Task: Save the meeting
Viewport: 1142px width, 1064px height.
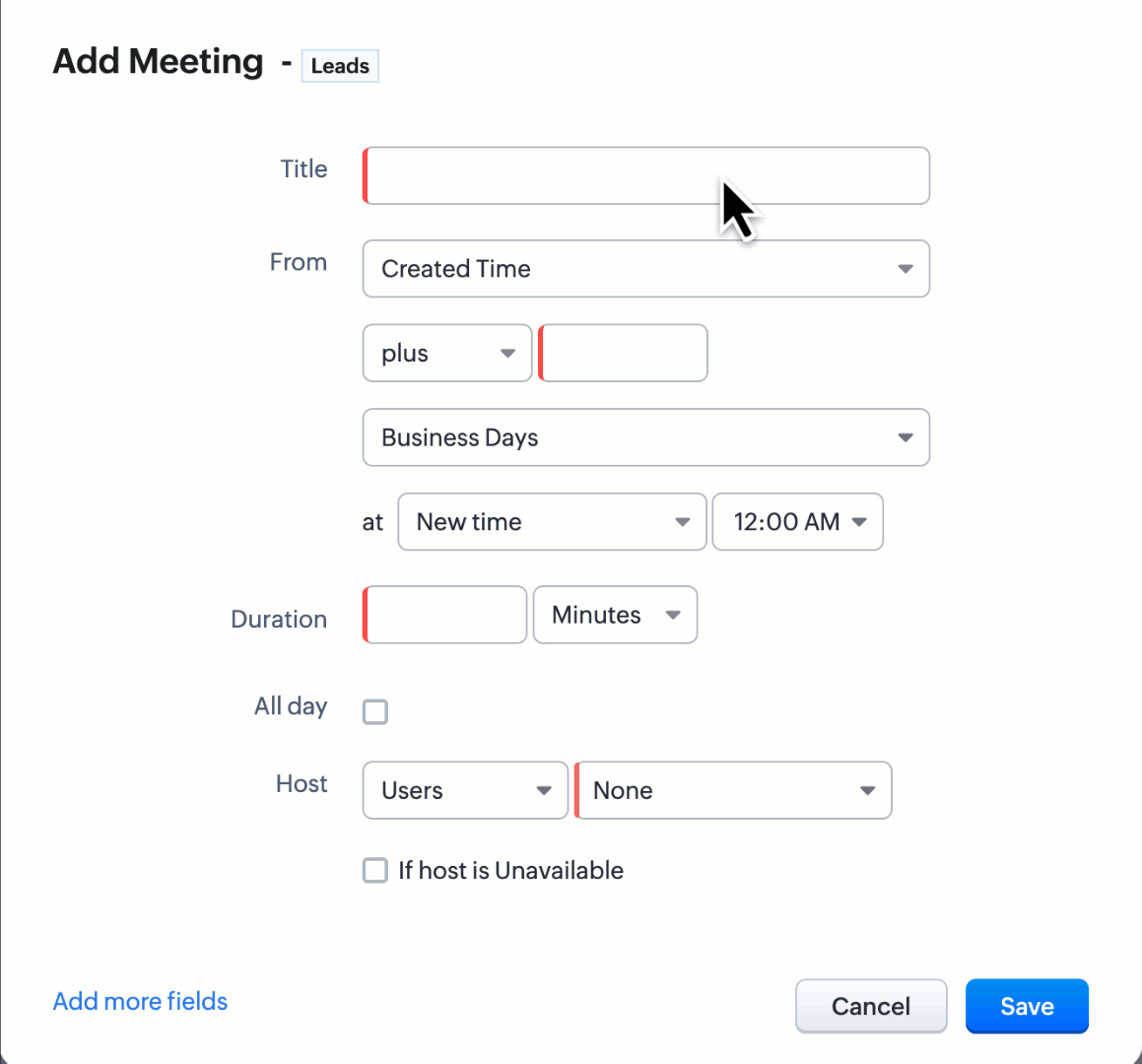Action: pos(1027,1007)
